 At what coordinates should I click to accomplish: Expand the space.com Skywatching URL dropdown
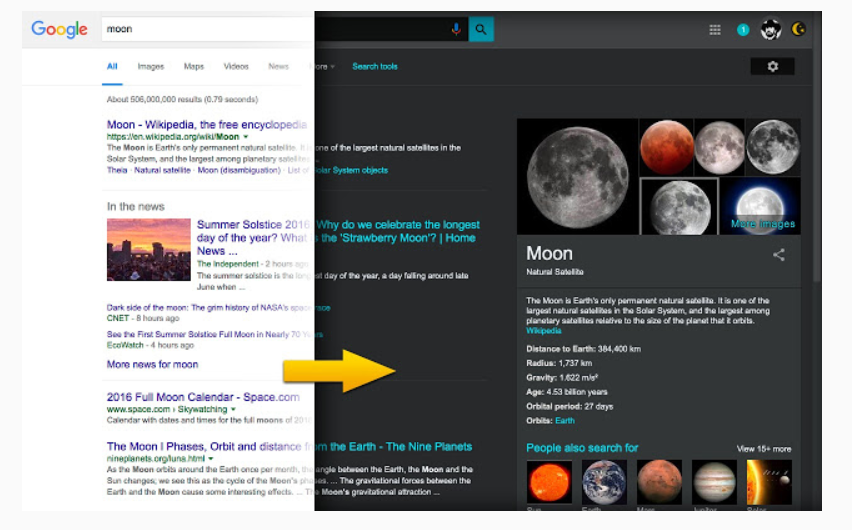pos(233,409)
